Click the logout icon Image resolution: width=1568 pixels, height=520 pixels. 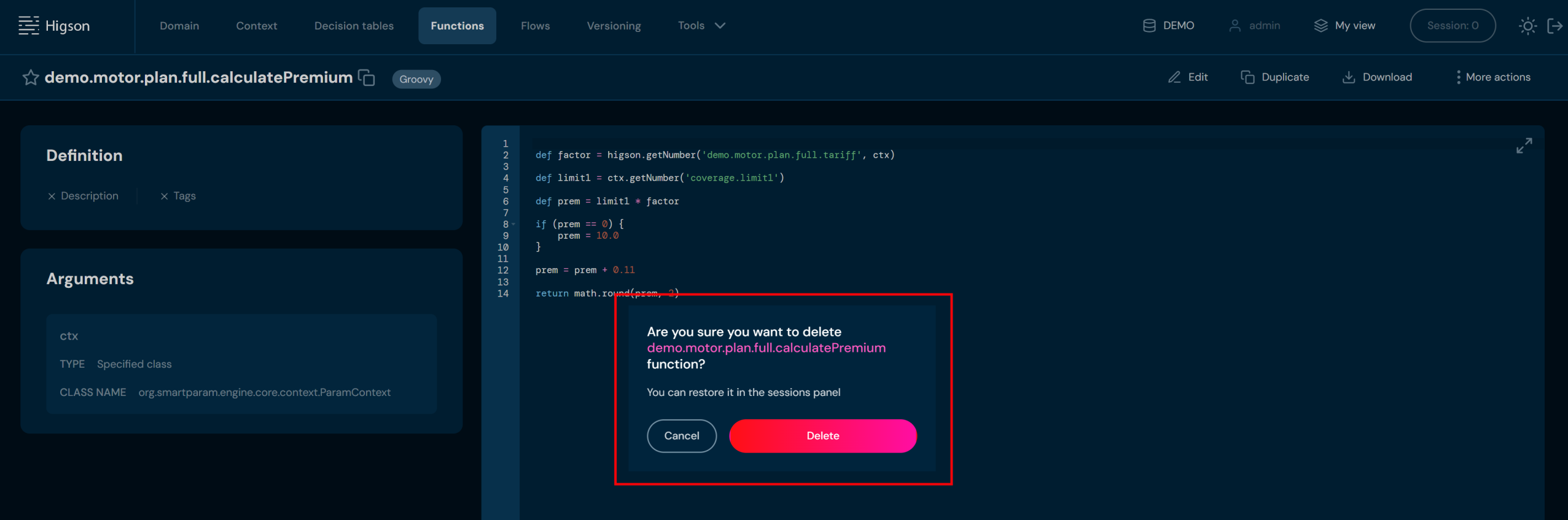[x=1554, y=26]
